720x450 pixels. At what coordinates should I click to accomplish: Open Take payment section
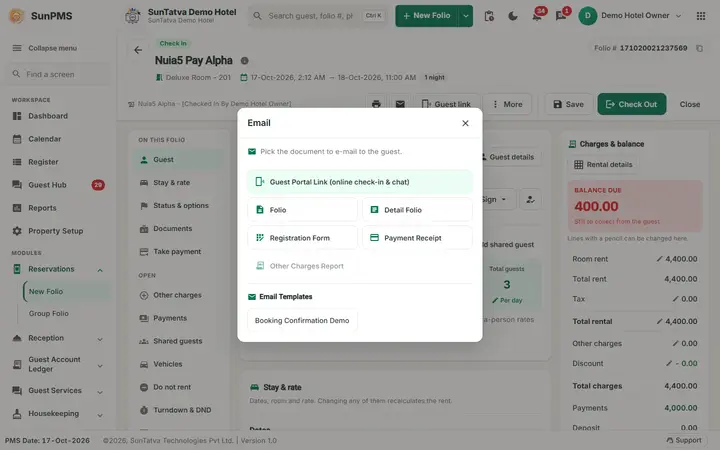[179, 252]
